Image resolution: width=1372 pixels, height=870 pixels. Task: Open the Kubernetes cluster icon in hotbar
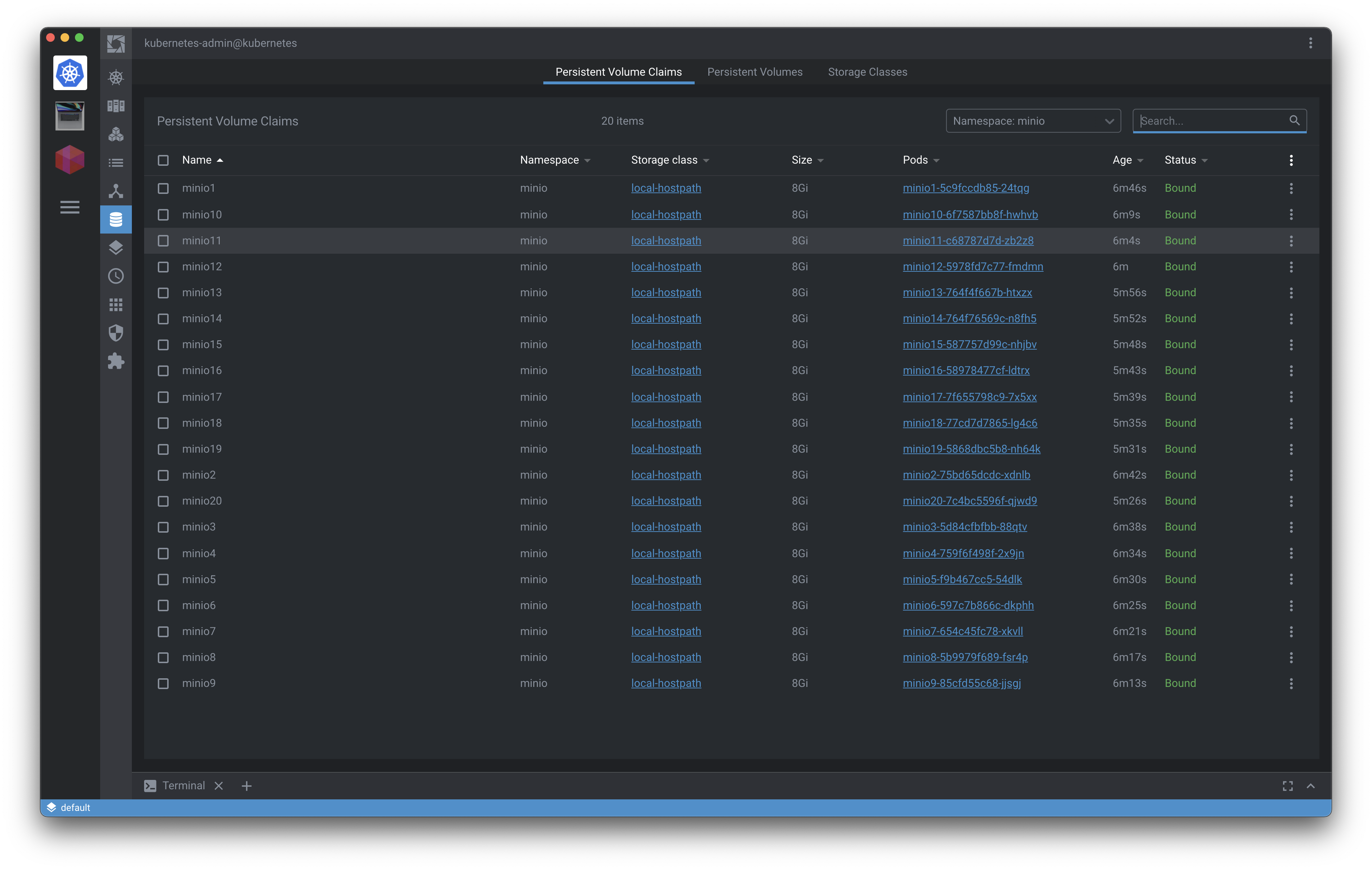click(x=70, y=73)
